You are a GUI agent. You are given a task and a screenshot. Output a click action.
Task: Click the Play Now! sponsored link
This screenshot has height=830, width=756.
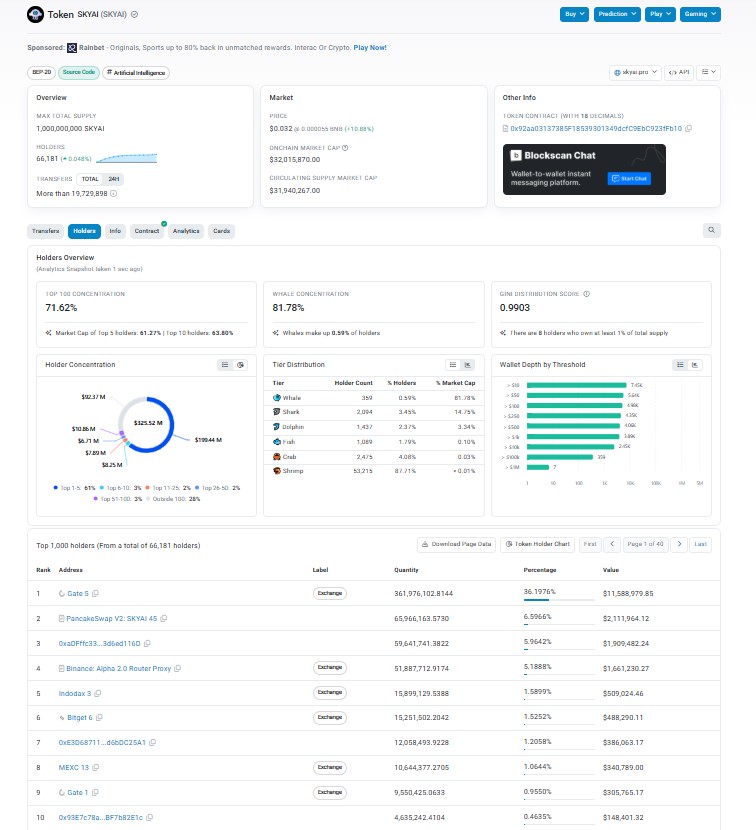[370, 48]
